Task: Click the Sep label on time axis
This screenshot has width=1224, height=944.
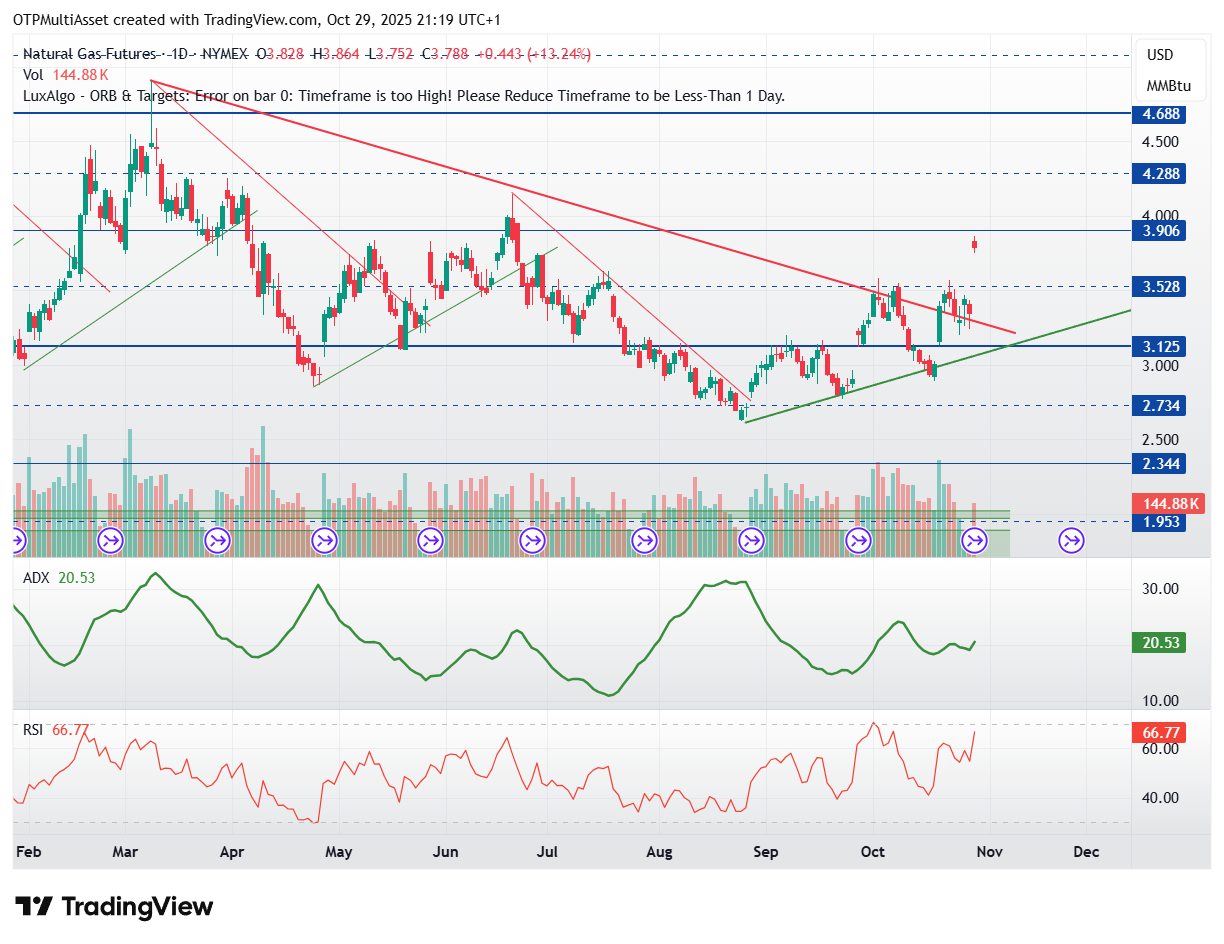Action: [x=766, y=852]
